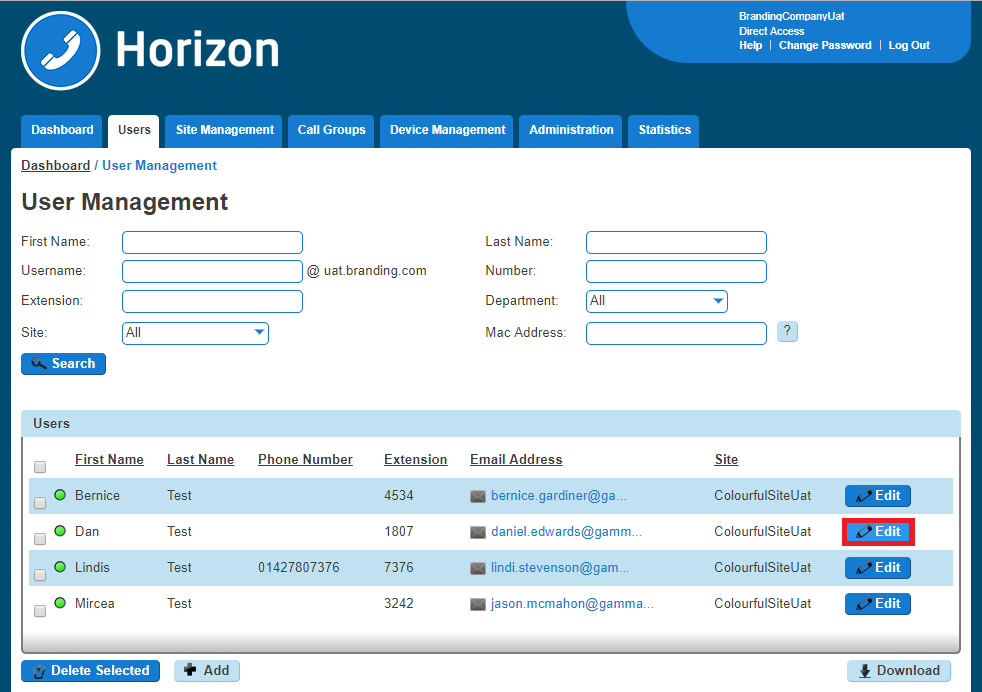The width and height of the screenshot is (982, 692).
Task: Open the Department dropdown
Action: point(656,301)
